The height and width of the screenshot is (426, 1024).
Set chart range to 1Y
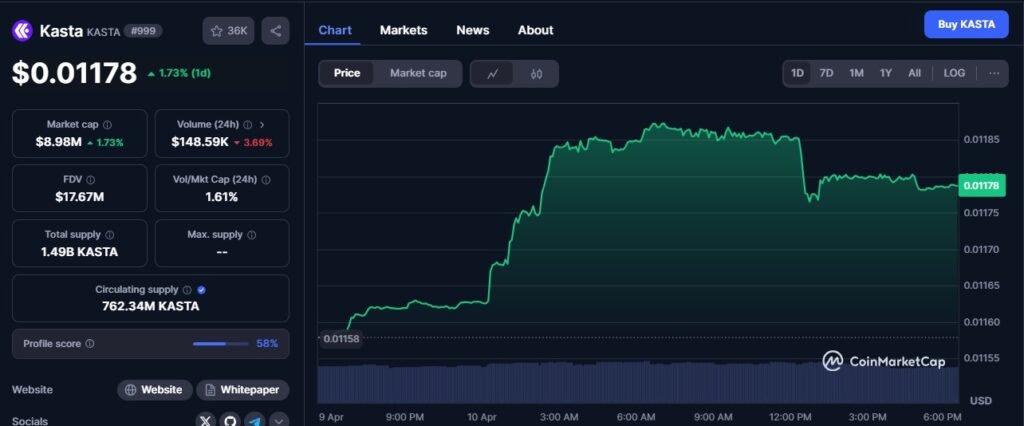886,73
